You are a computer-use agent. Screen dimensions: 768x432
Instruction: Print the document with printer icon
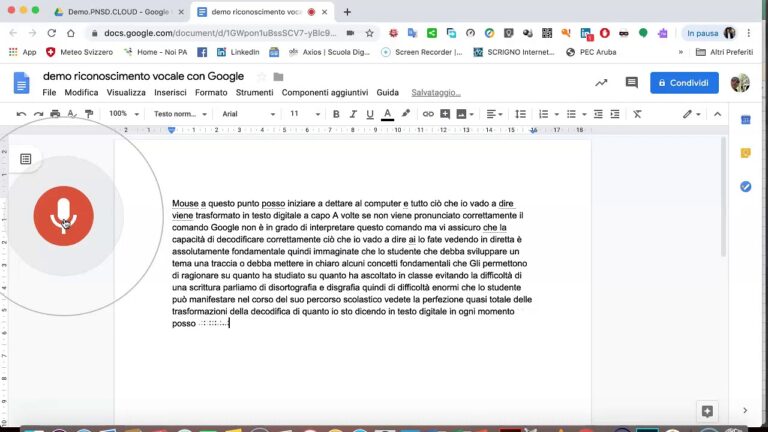55,114
